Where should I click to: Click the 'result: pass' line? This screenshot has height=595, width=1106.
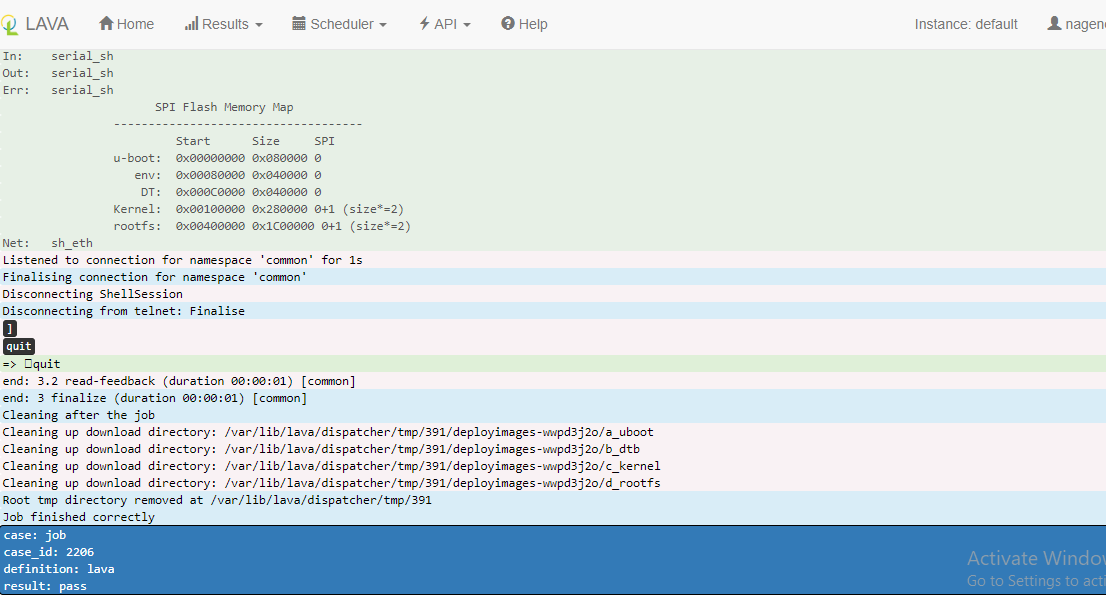45,586
